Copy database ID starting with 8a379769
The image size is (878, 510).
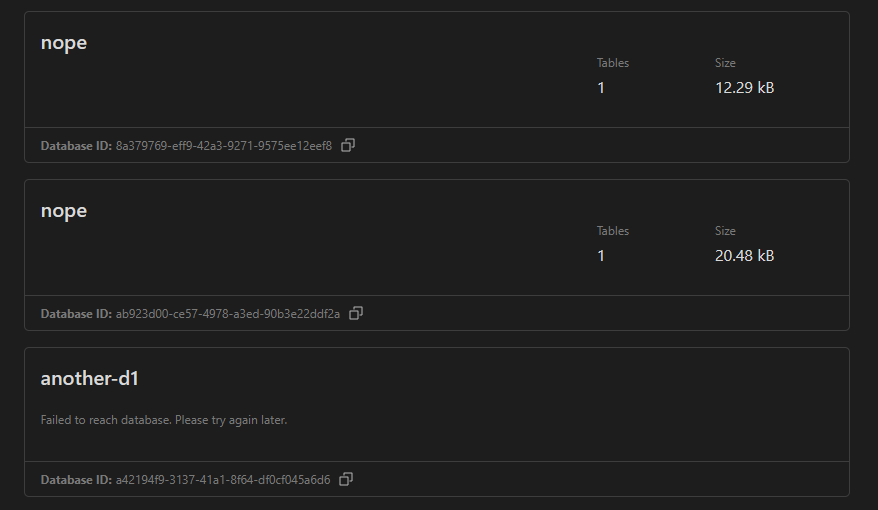(348, 145)
